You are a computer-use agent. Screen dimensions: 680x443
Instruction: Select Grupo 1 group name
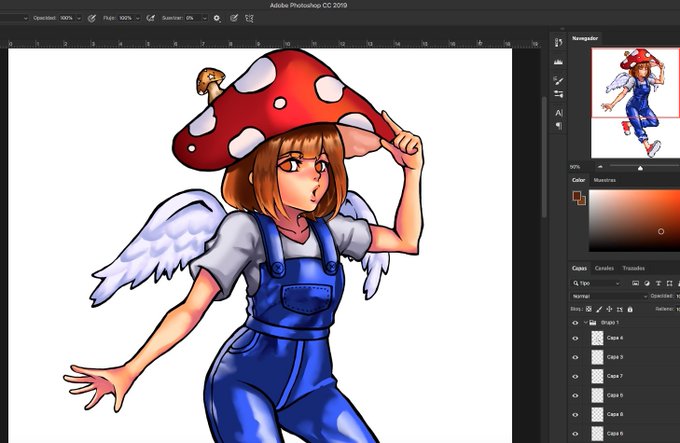[x=610, y=322]
